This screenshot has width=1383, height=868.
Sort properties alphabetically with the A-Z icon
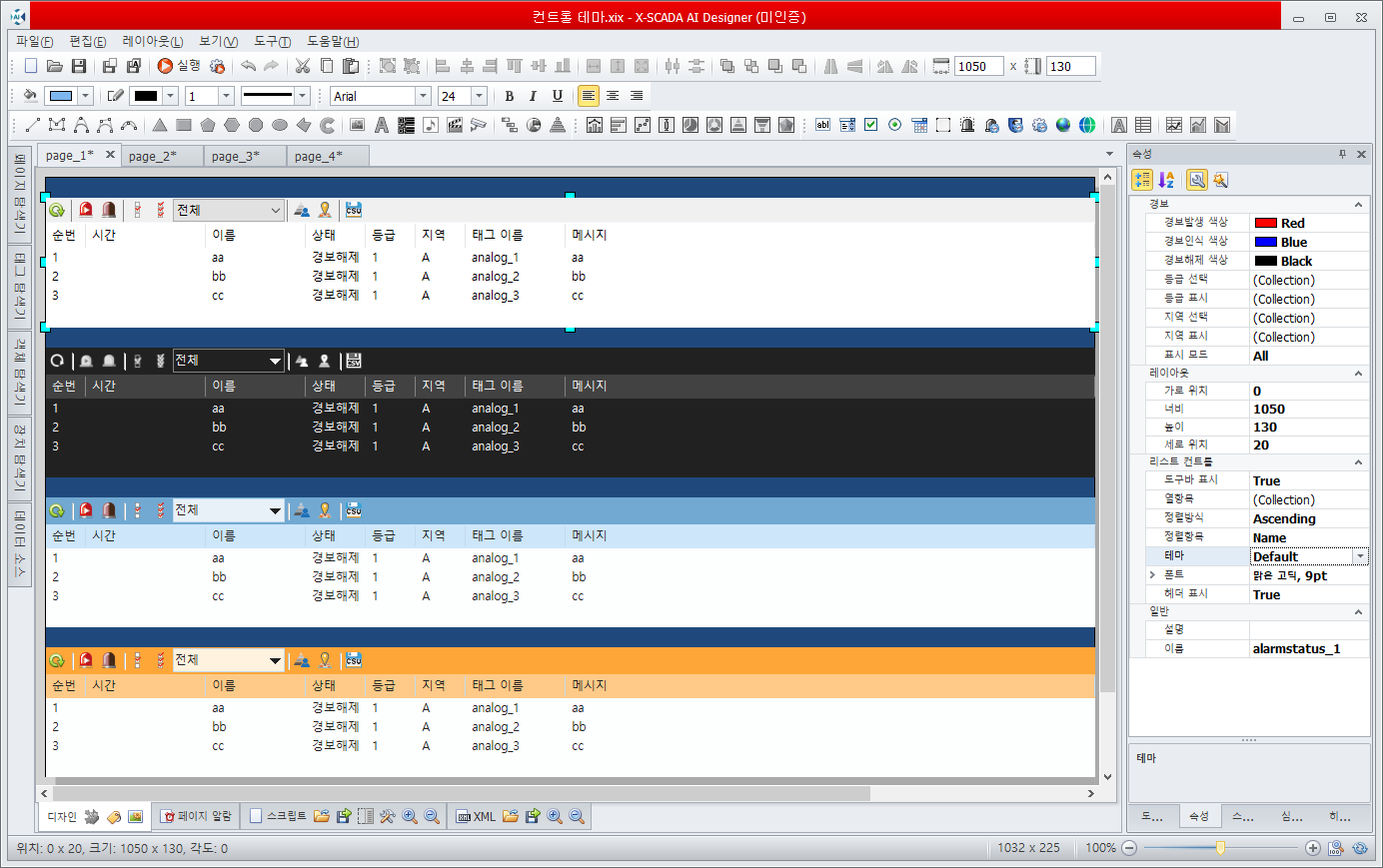pos(1166,180)
